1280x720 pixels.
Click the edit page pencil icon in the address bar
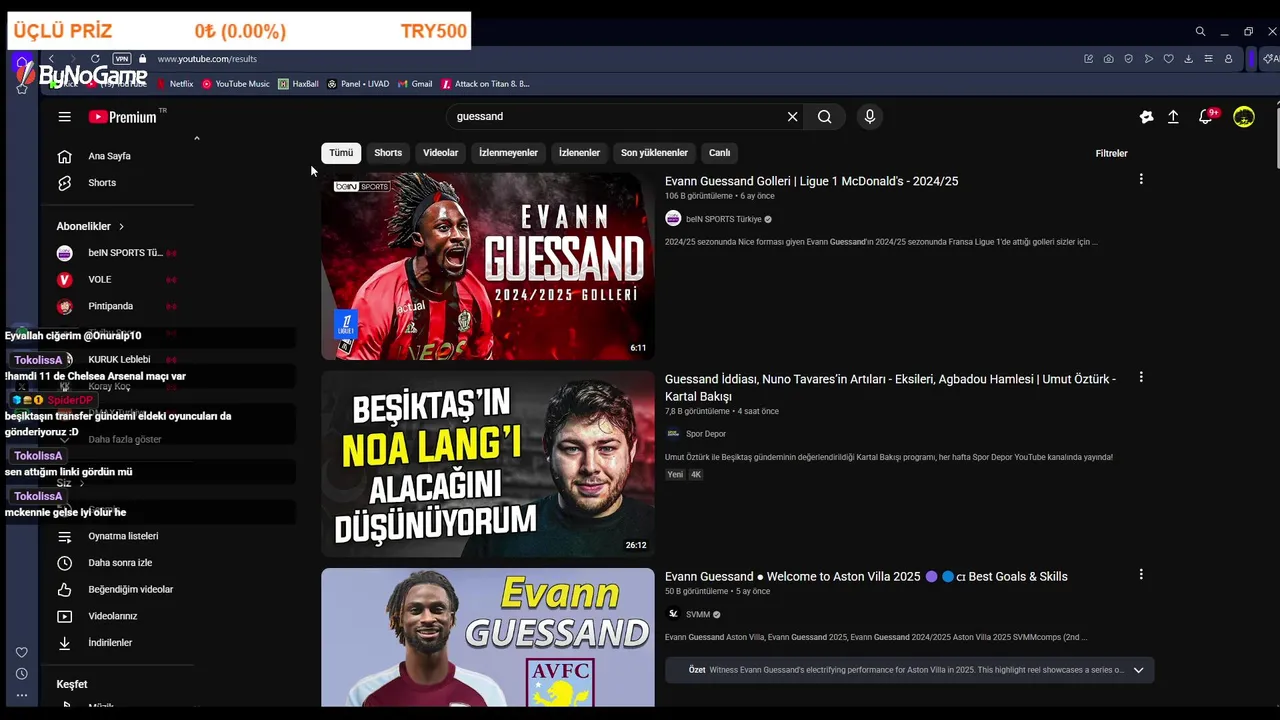click(x=1088, y=59)
